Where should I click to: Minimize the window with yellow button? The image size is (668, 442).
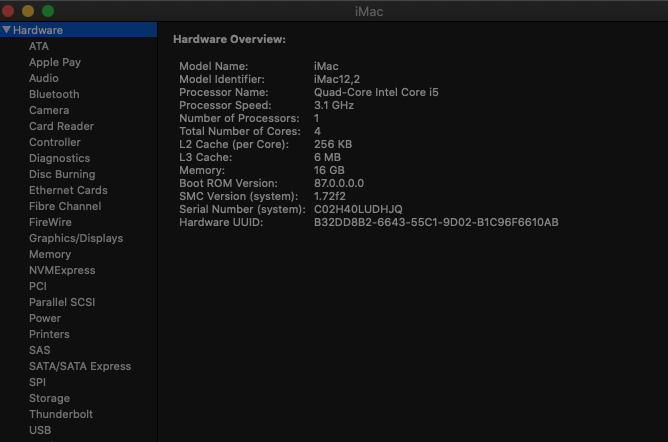pyautogui.click(x=28, y=11)
